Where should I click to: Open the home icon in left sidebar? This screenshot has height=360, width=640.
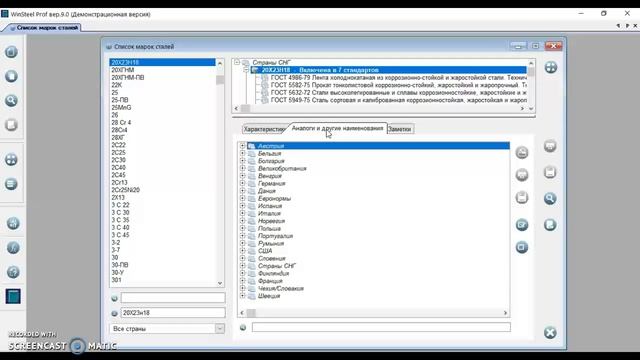(11, 52)
